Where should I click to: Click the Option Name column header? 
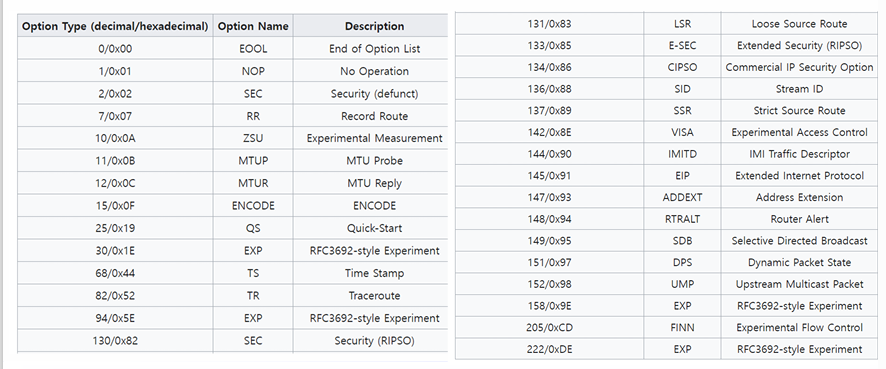coord(253,26)
